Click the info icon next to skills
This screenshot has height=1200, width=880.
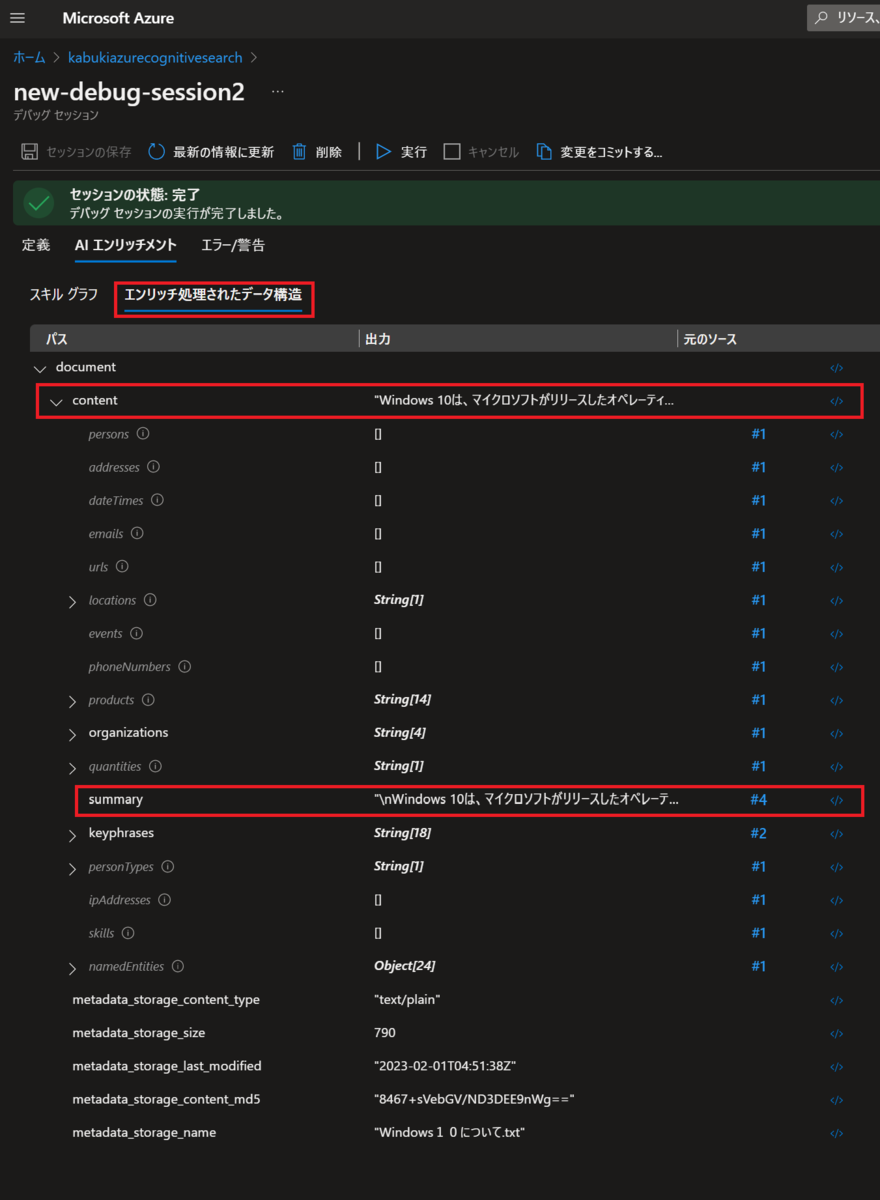coord(126,933)
